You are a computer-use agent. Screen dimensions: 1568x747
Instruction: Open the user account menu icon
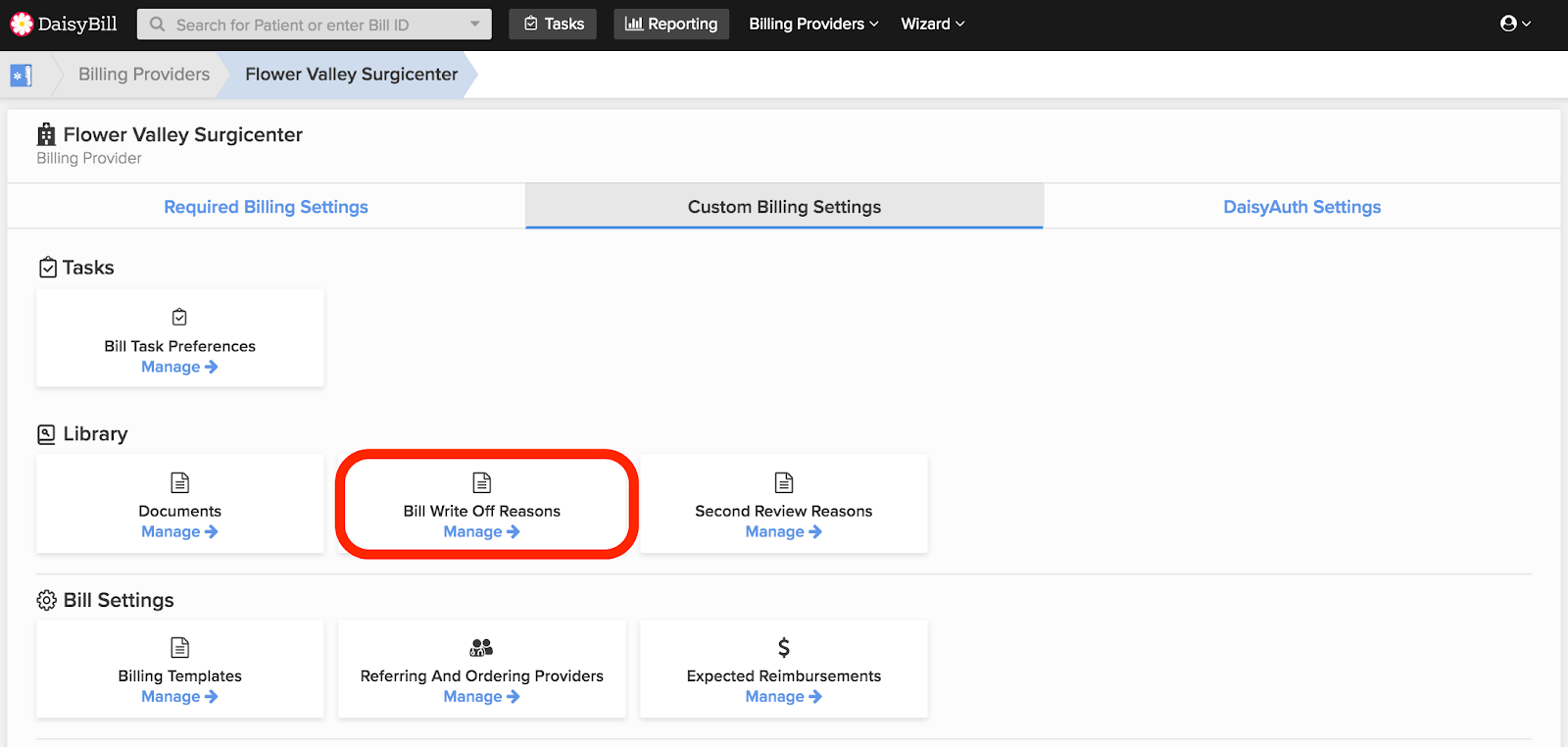[1515, 24]
